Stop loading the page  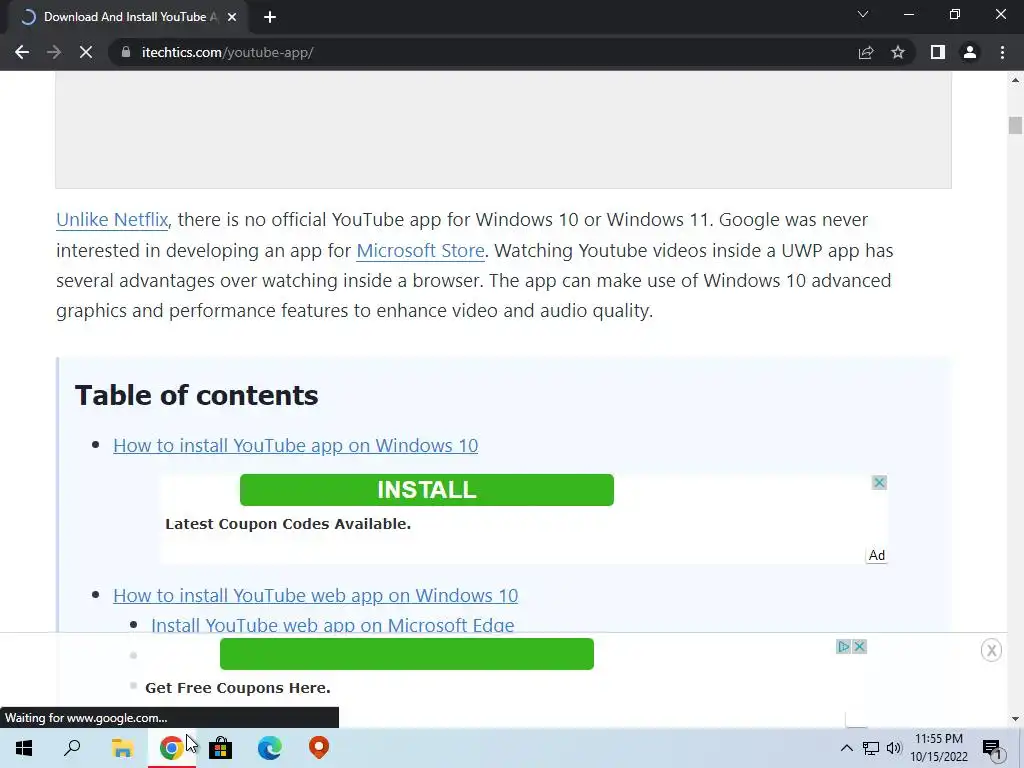(86, 52)
